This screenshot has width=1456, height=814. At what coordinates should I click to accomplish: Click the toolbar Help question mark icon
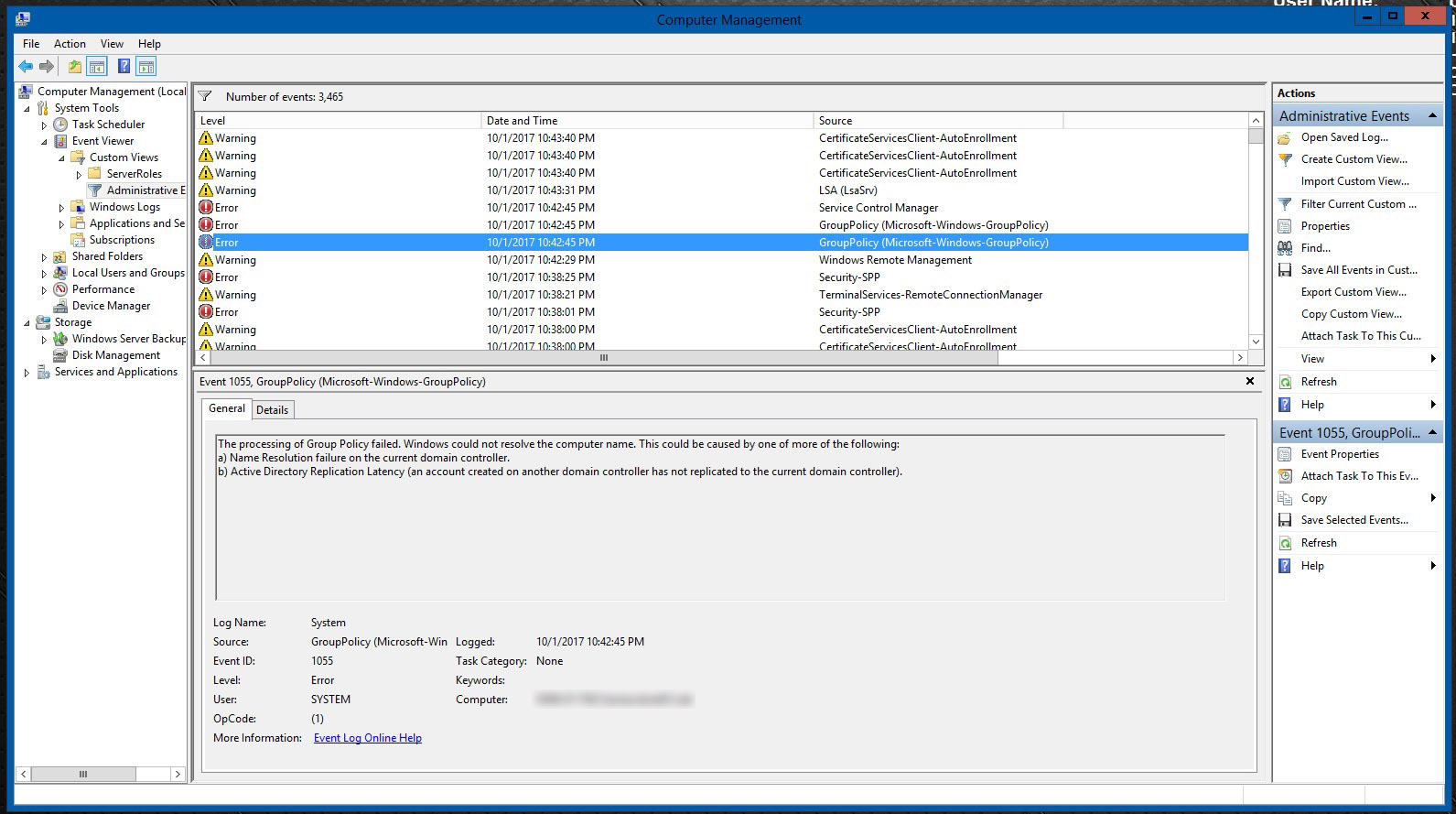(124, 66)
